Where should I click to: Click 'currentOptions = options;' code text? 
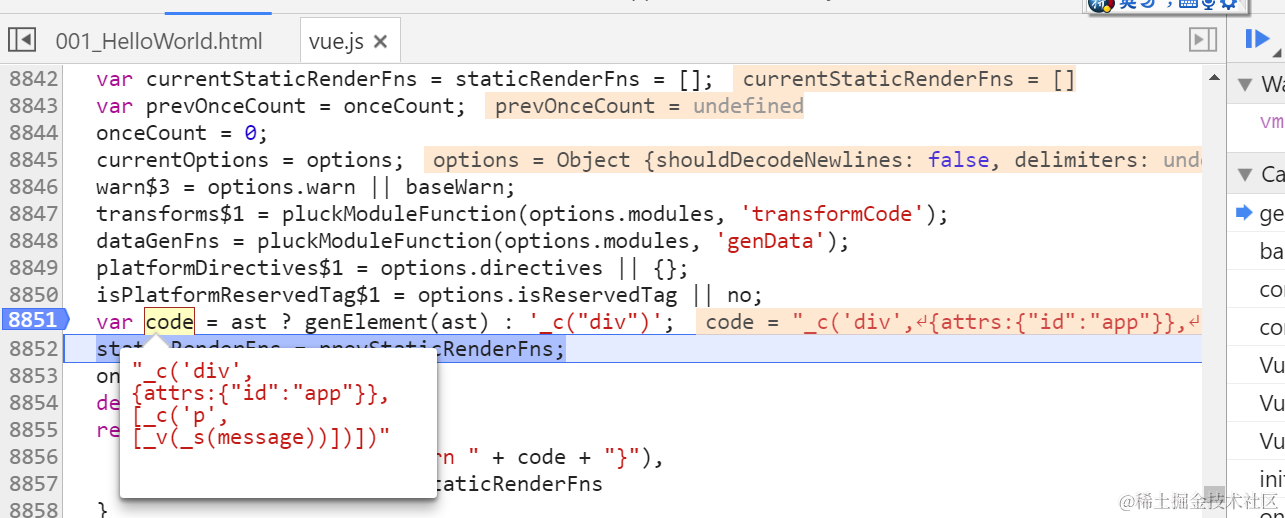[250, 160]
